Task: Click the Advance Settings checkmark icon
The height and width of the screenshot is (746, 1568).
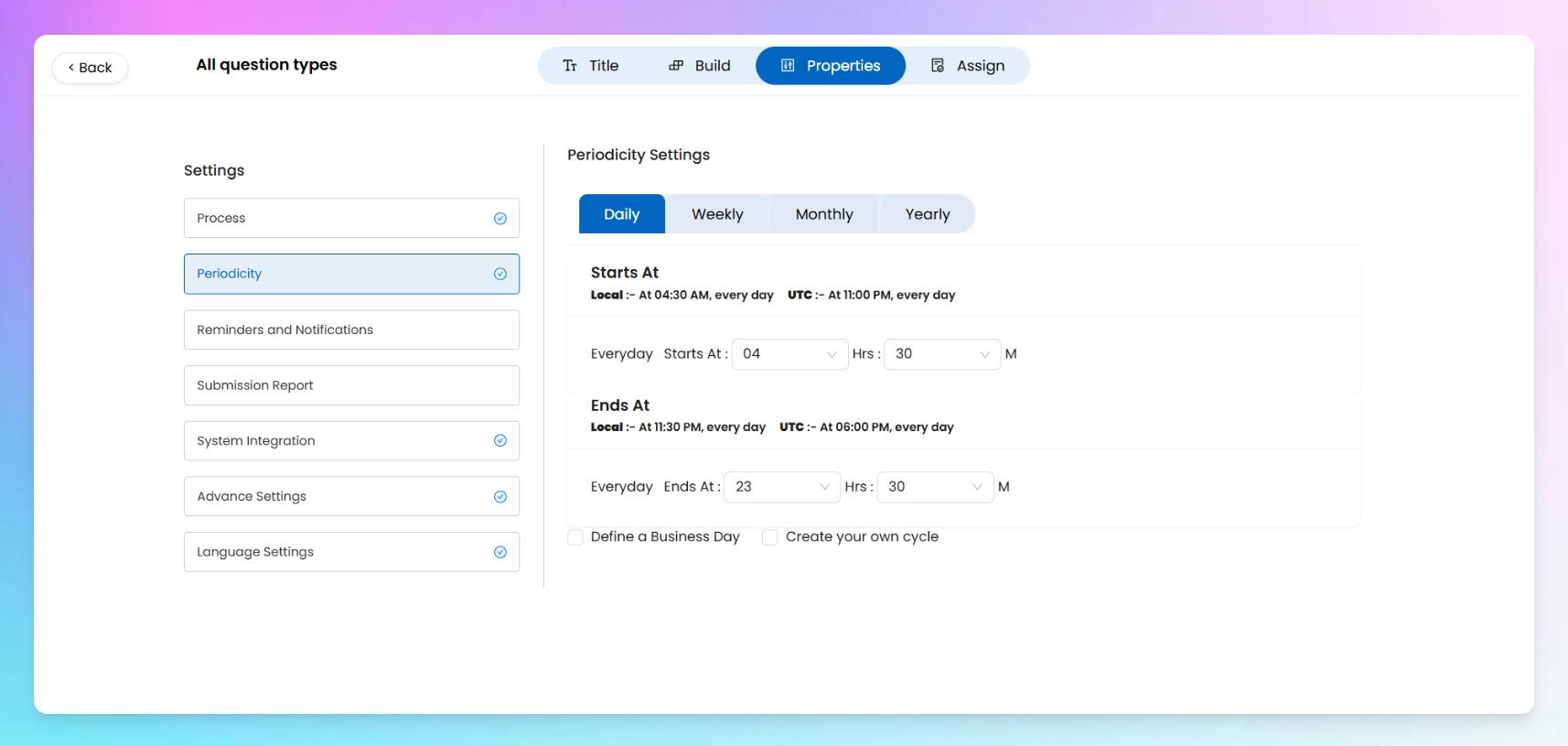Action: tap(500, 497)
